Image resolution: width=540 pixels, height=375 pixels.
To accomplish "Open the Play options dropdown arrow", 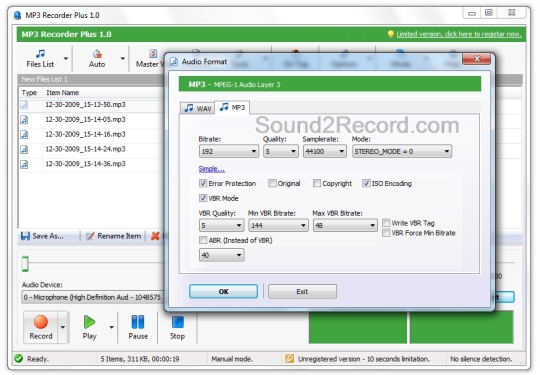I will coord(112,327).
